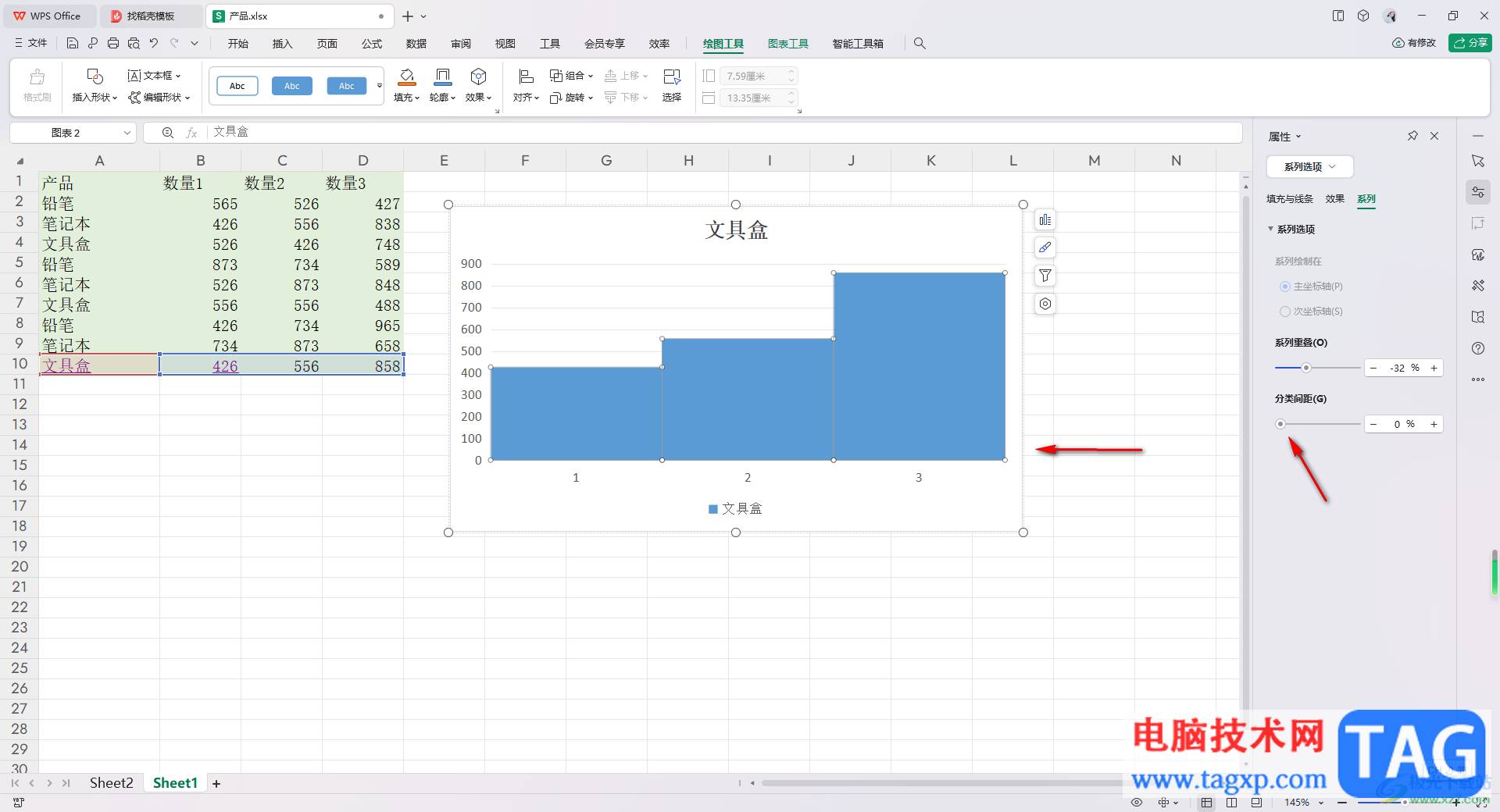Collapse the Series Options section
This screenshot has width=1500, height=812.
tap(1271, 229)
